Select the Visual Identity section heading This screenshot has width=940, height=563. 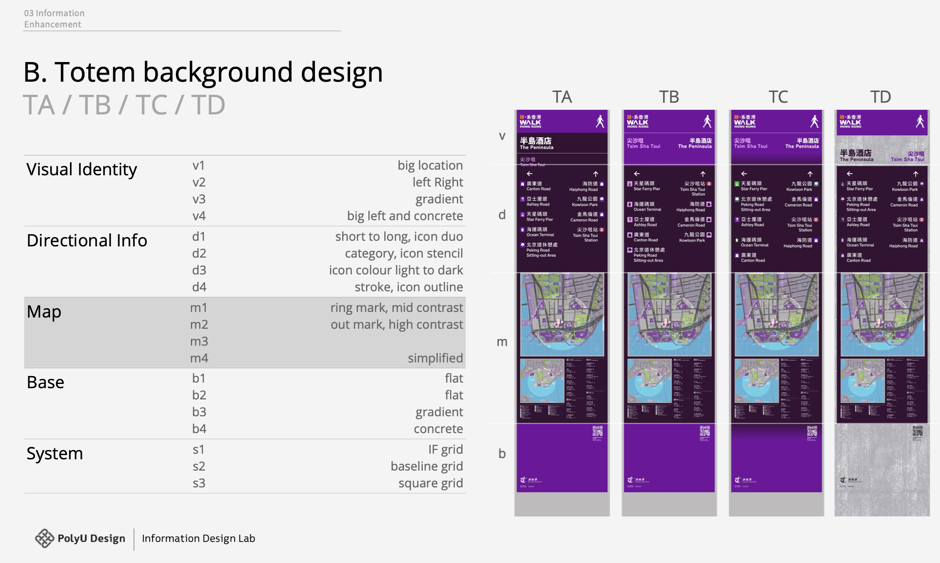(81, 169)
